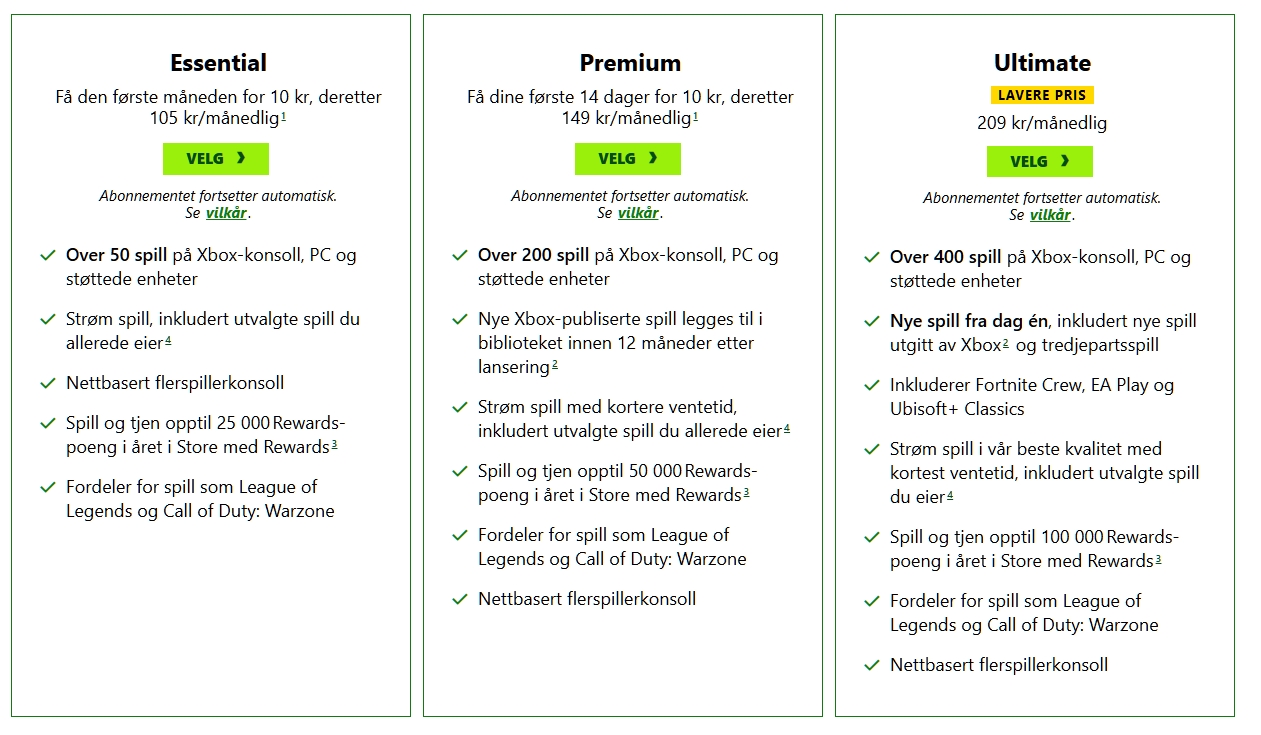Click checkmark beside "Nye Xbox-publiserte spill"
The width and height of the screenshot is (1261, 735).
tap(459, 319)
